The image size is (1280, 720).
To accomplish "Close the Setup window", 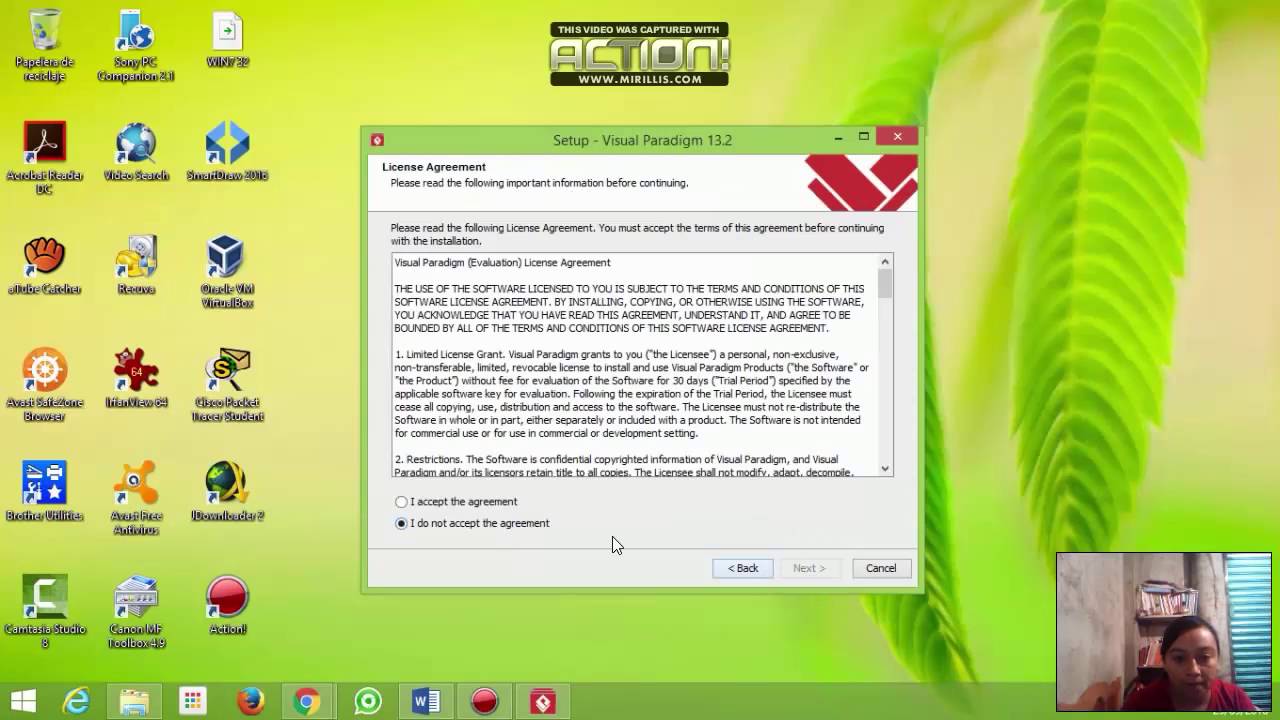I will point(897,137).
